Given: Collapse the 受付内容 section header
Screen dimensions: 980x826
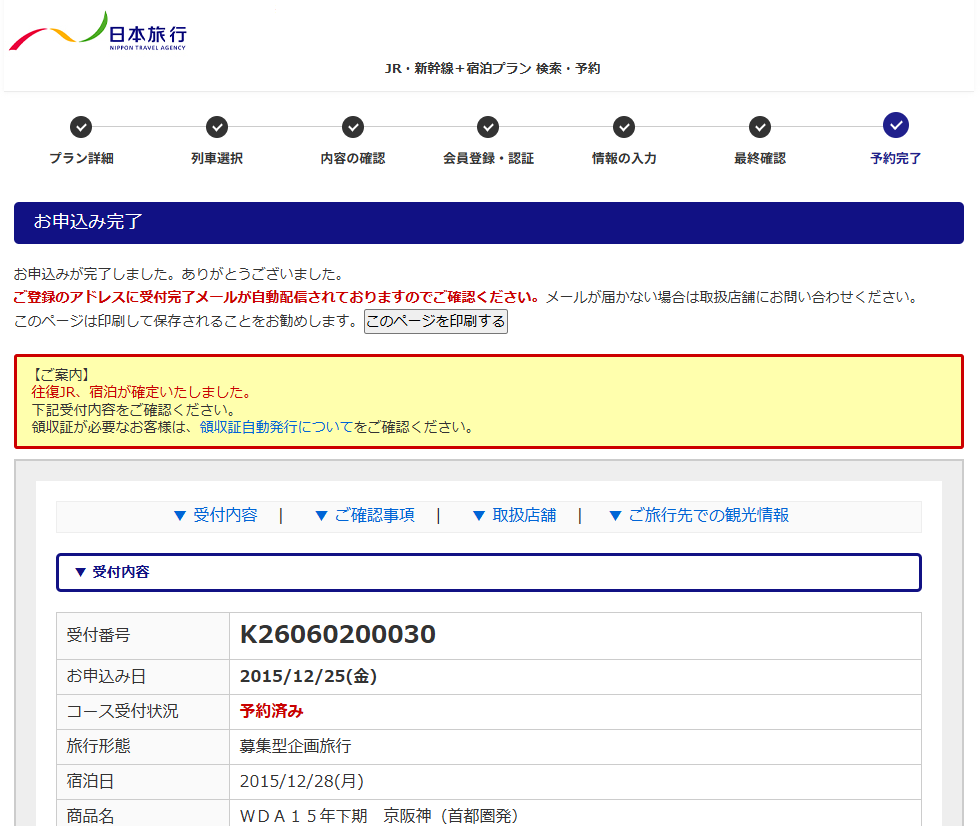Looking at the screenshot, I should tap(489, 572).
